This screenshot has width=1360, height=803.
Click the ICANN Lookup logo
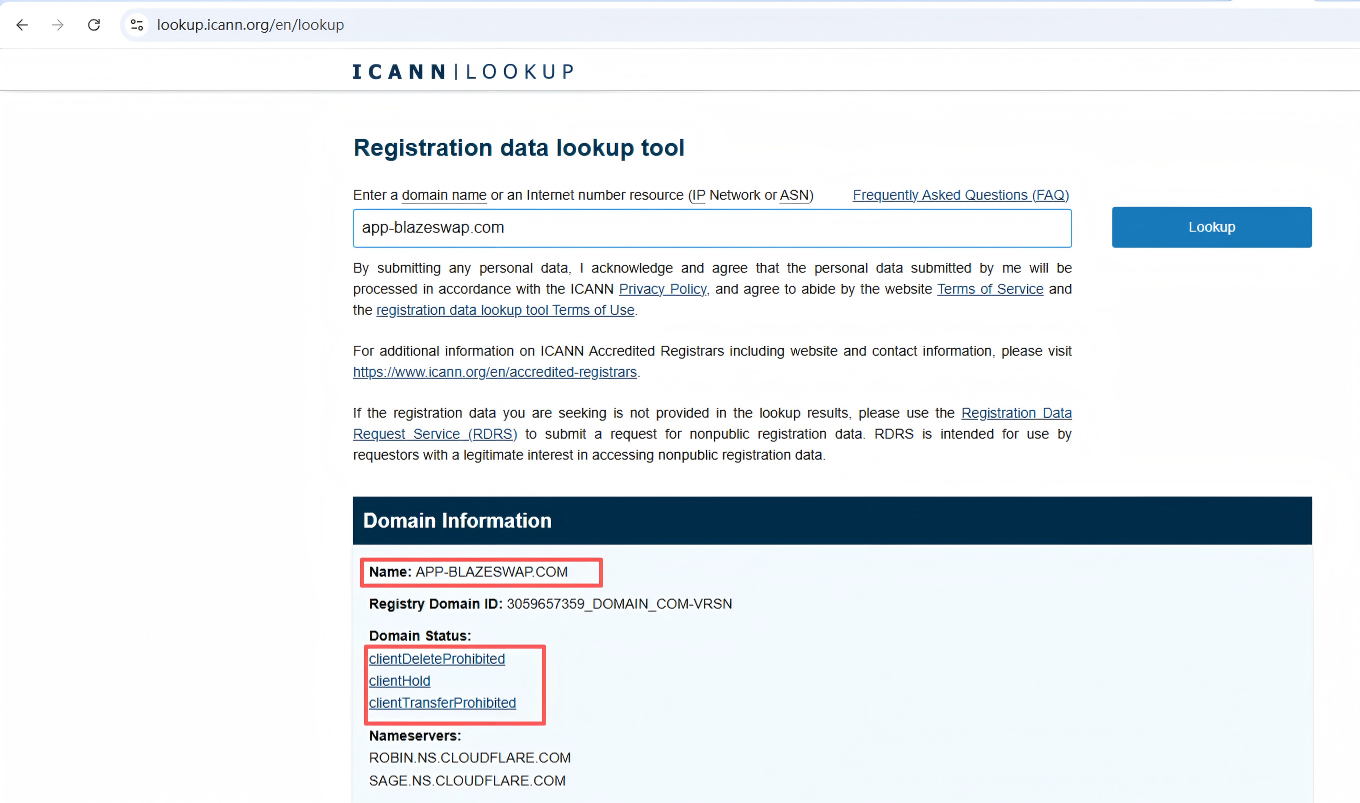tap(463, 72)
